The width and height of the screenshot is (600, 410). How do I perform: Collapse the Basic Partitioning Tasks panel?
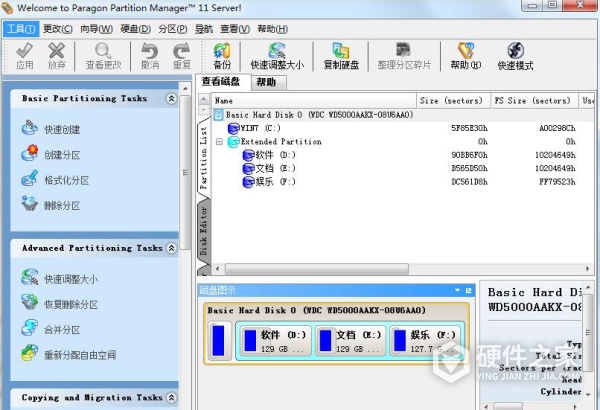(171, 99)
